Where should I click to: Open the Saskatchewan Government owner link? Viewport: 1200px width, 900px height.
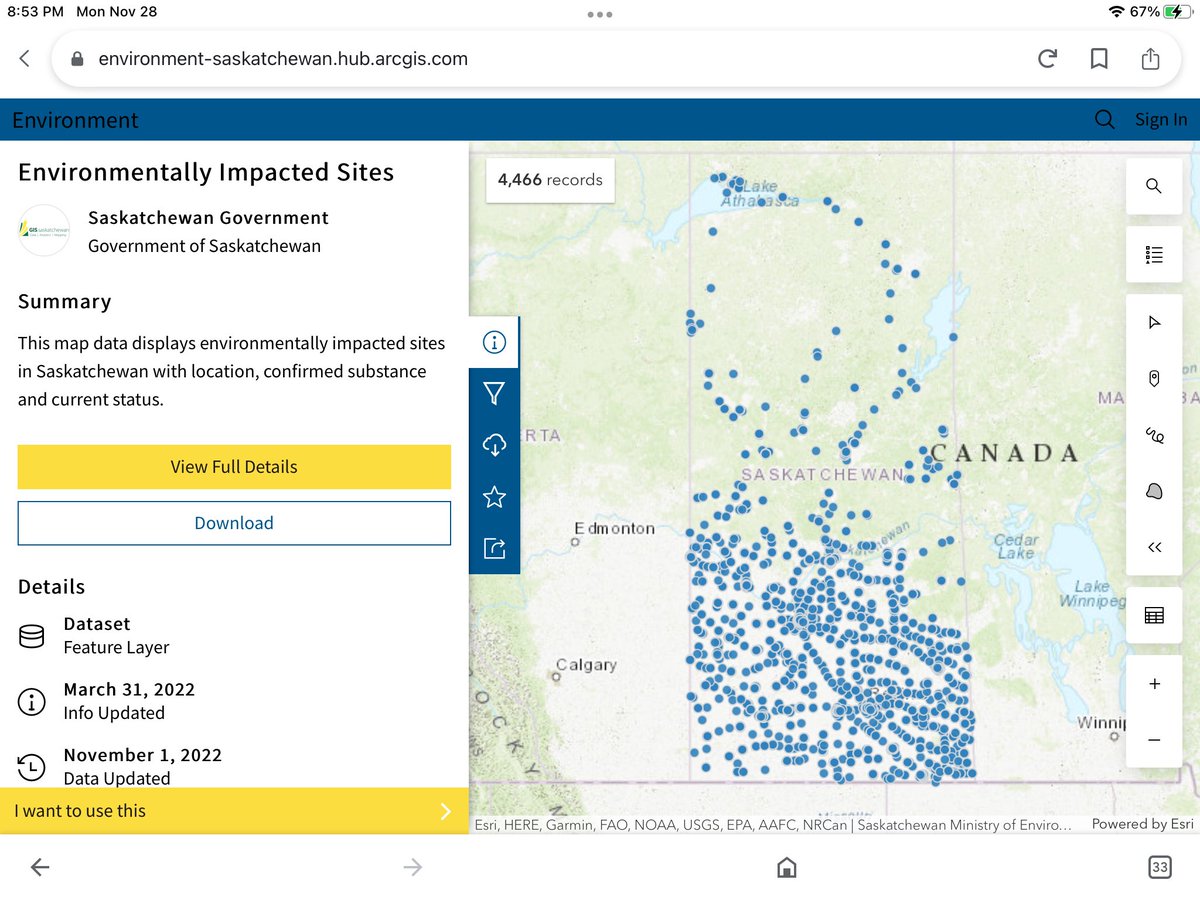[x=208, y=218]
